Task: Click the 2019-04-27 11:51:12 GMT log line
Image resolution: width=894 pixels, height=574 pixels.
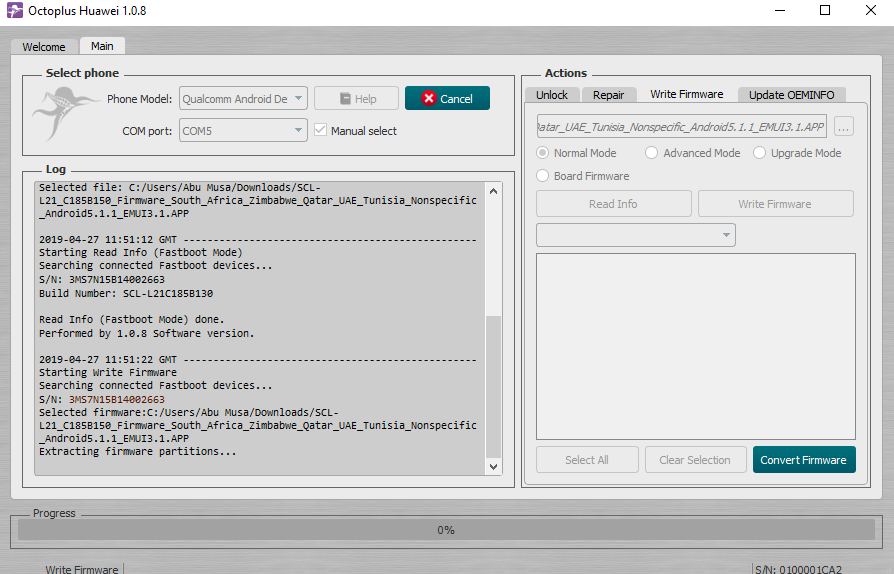Action: pyautogui.click(x=257, y=239)
